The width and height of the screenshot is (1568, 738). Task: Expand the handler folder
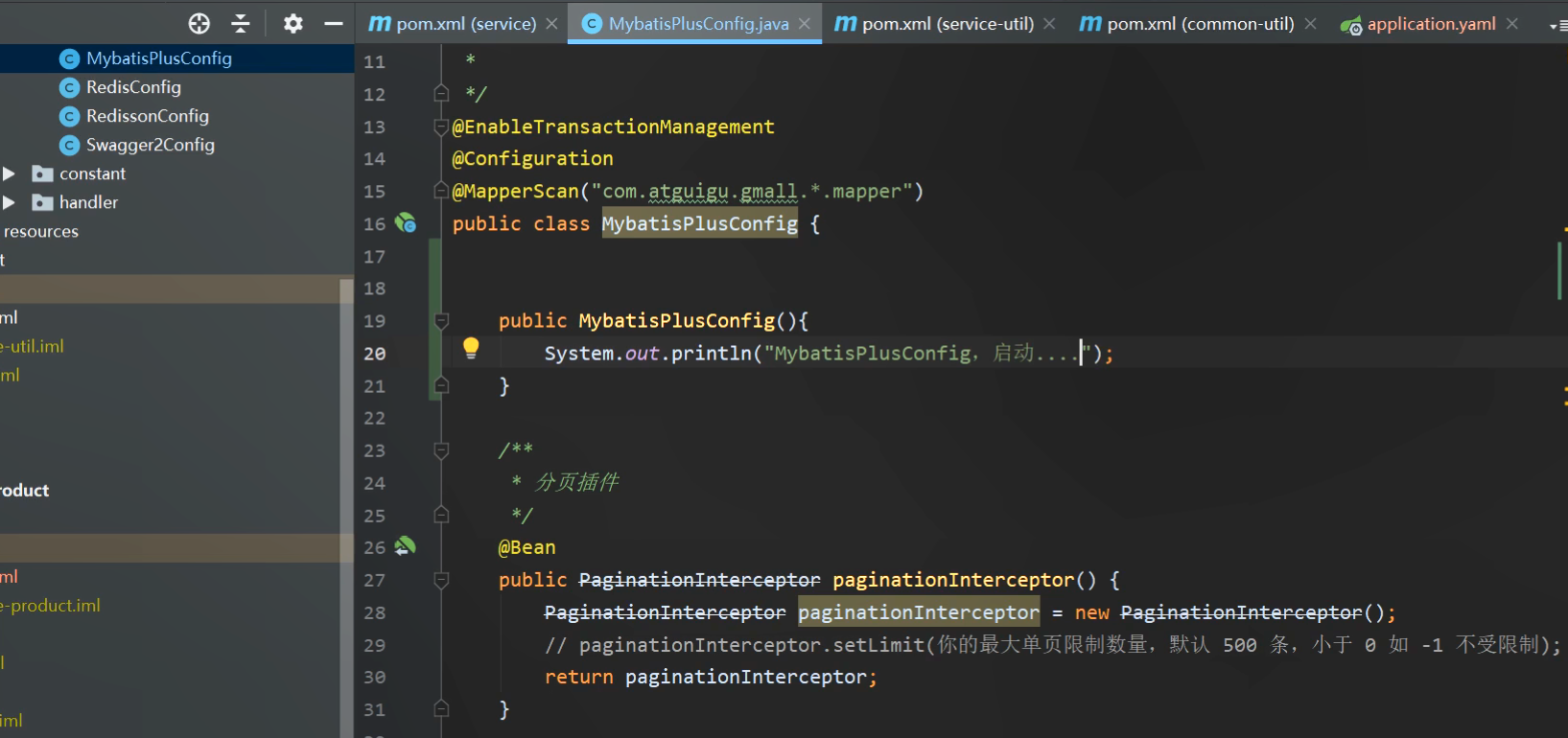click(x=9, y=202)
